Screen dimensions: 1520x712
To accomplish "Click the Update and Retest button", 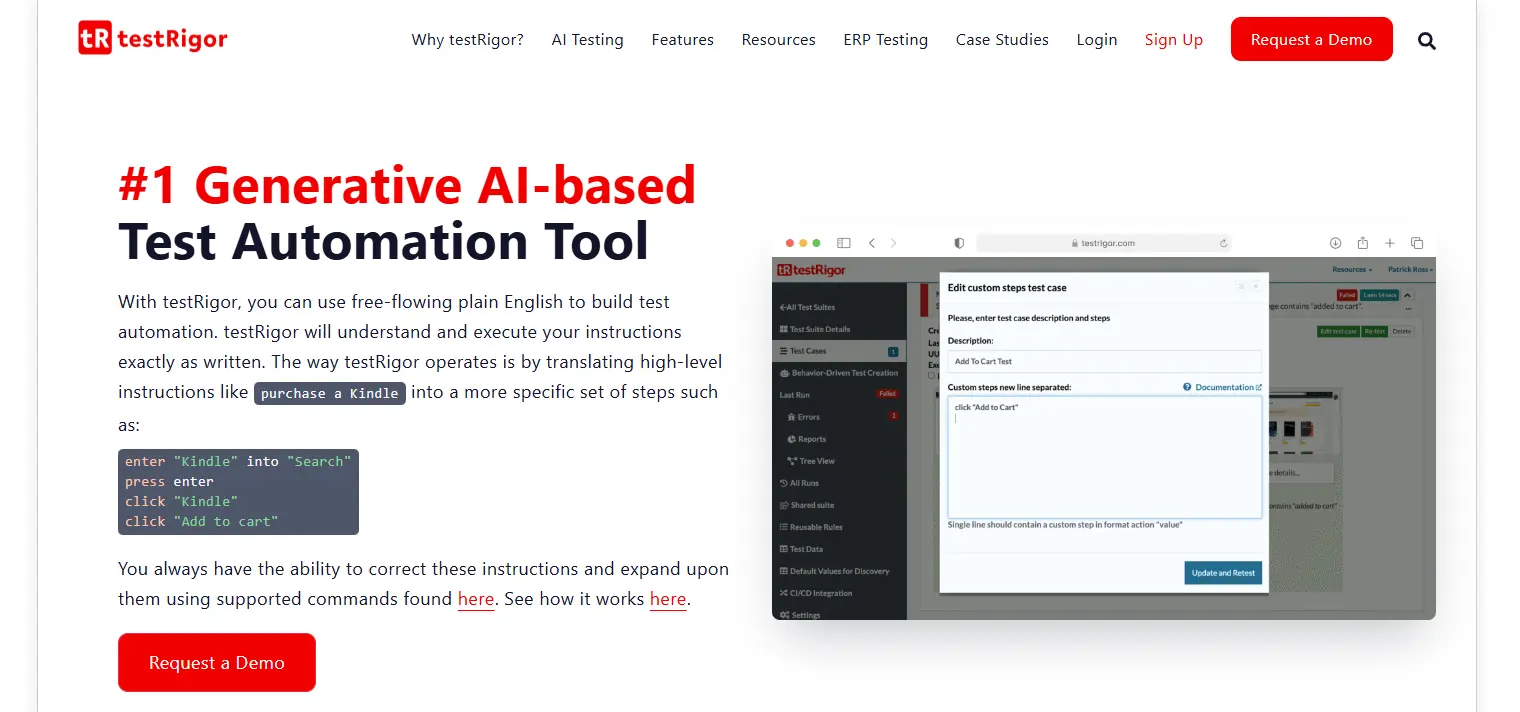I will tap(1222, 572).
